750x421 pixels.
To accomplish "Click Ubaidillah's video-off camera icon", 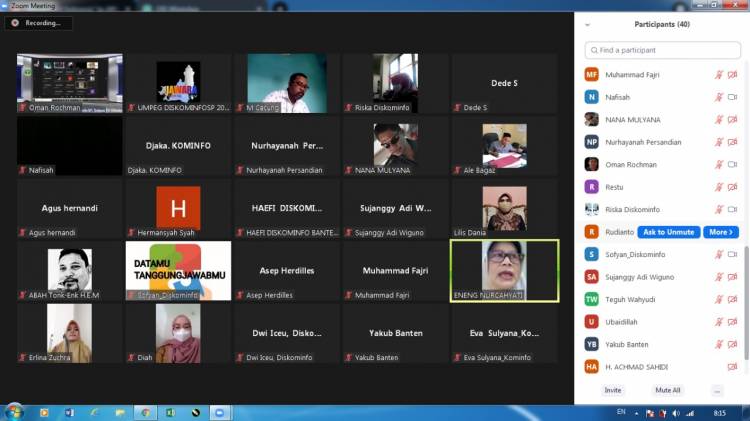I will 732,322.
